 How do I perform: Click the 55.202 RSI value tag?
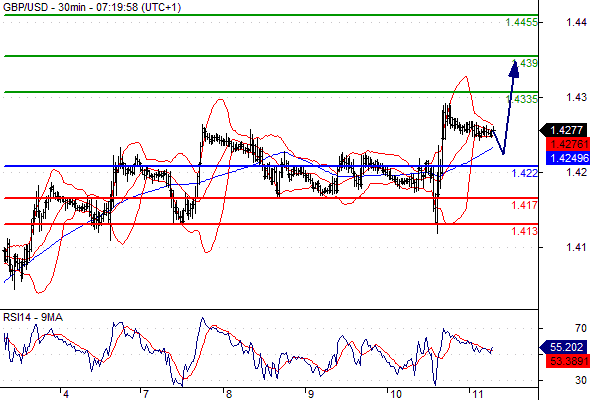[564, 347]
